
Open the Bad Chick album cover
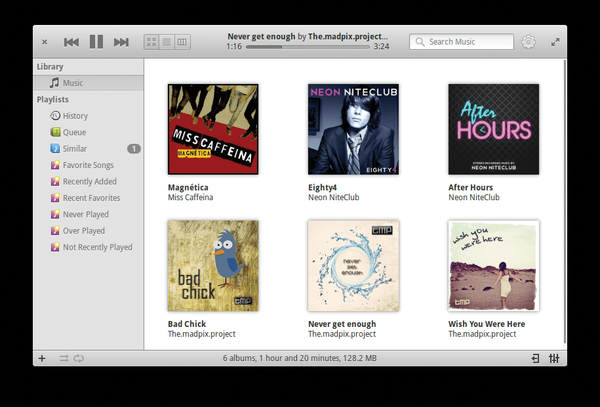point(213,266)
